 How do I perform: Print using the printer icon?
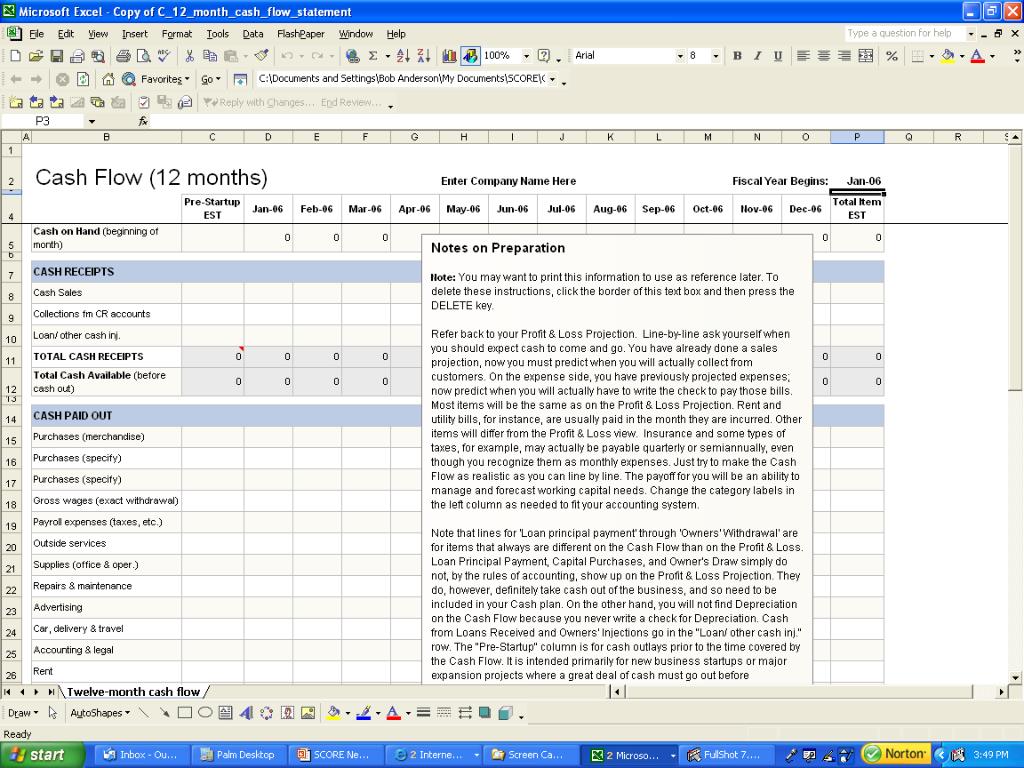(123, 56)
